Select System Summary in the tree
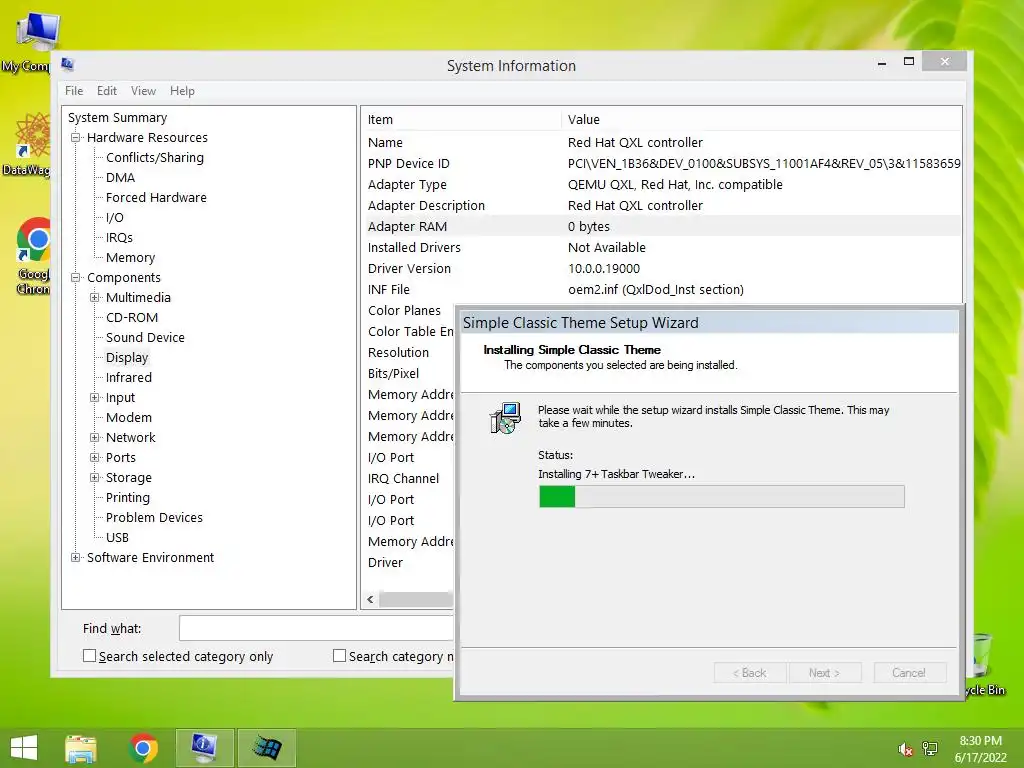The width and height of the screenshot is (1024, 768). 118,118
